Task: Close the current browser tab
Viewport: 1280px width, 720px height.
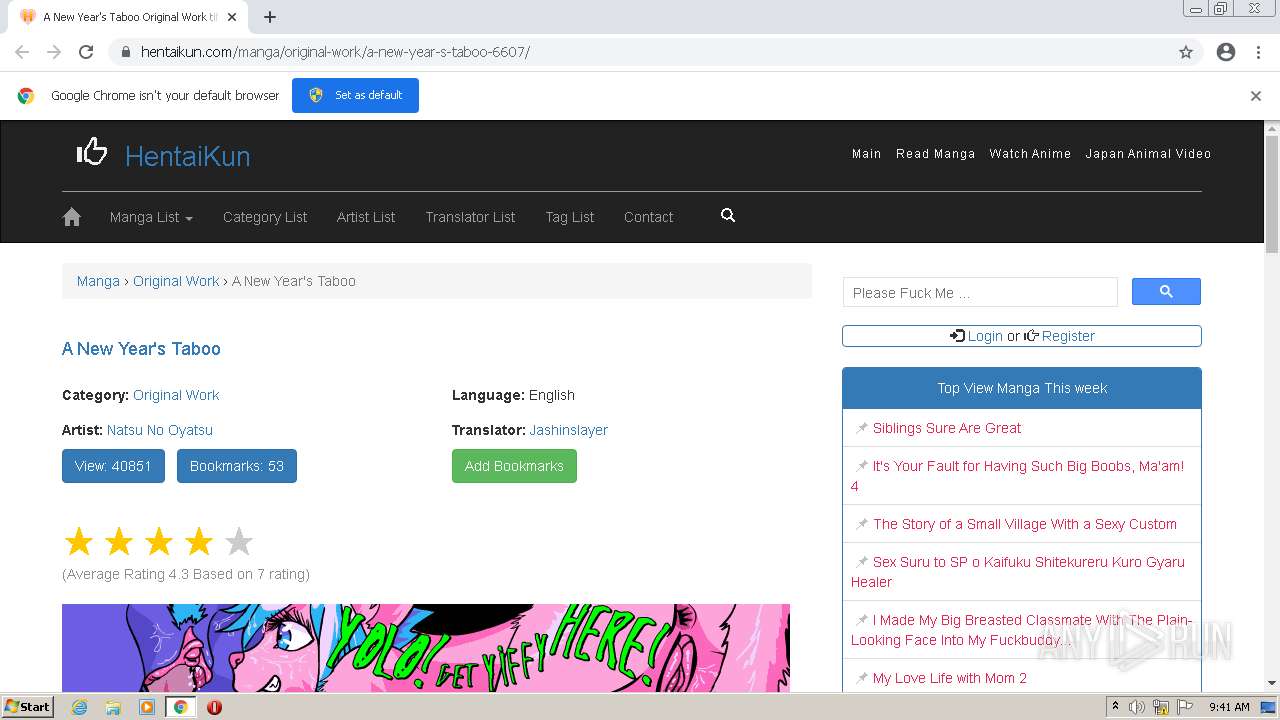Action: pyautogui.click(x=232, y=17)
